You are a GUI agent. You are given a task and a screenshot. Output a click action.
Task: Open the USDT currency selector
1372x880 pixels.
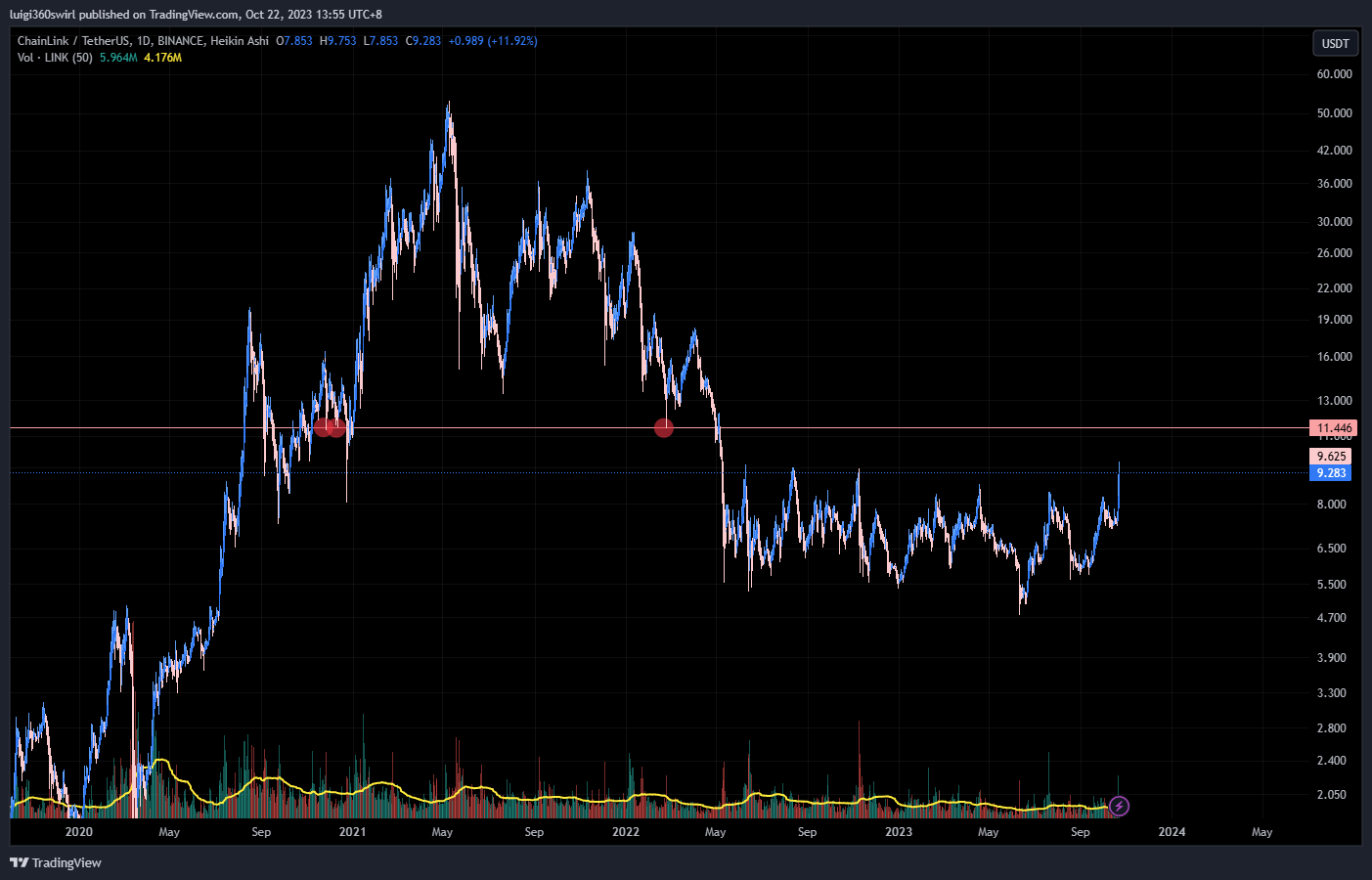click(x=1335, y=43)
